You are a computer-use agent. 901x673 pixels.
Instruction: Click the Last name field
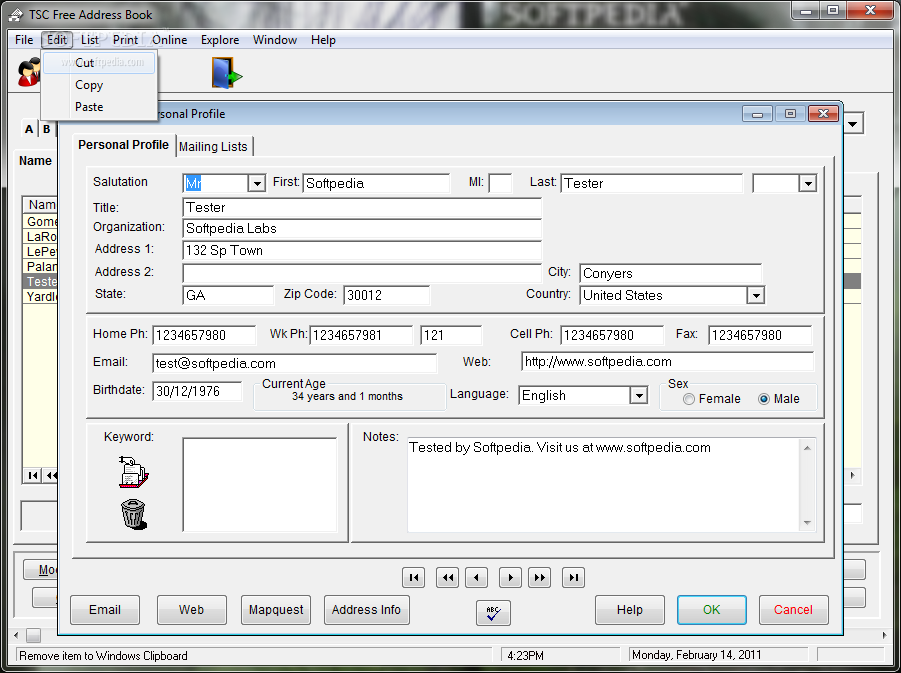(652, 183)
